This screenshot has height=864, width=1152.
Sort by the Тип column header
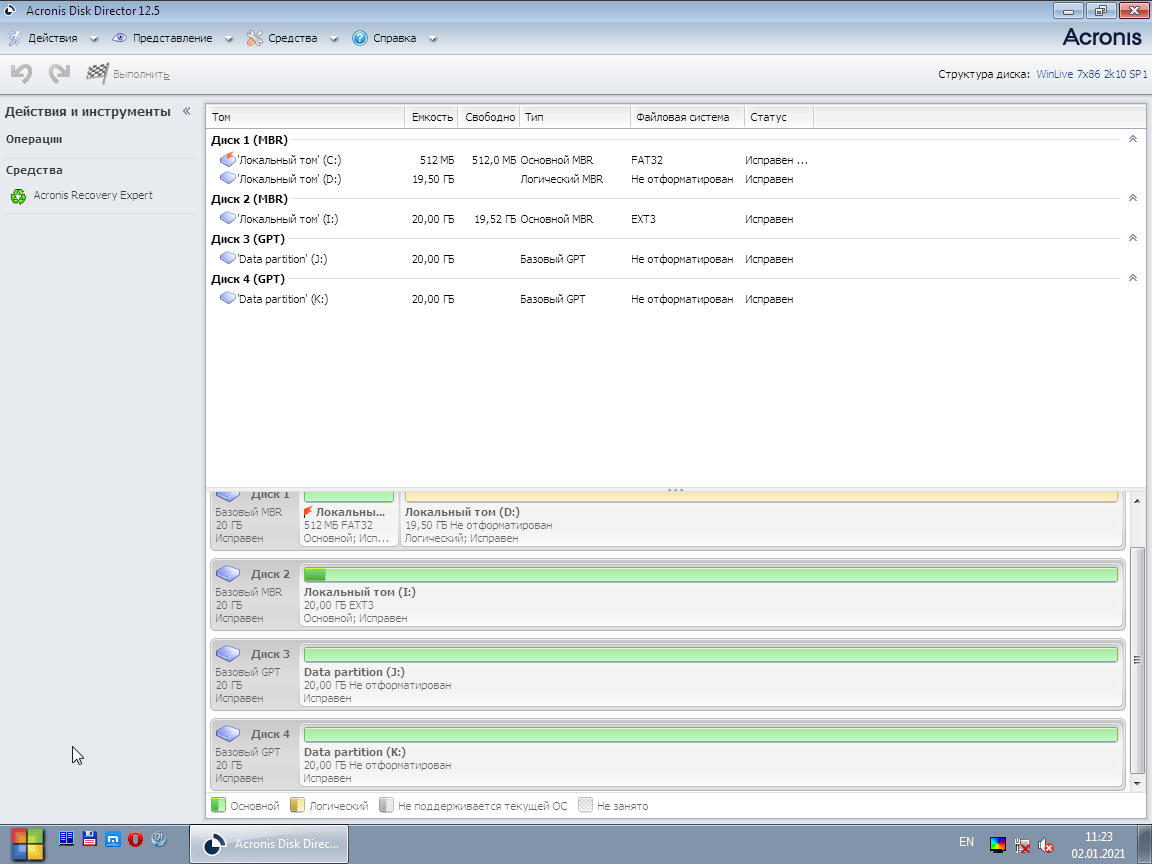pyautogui.click(x=575, y=117)
